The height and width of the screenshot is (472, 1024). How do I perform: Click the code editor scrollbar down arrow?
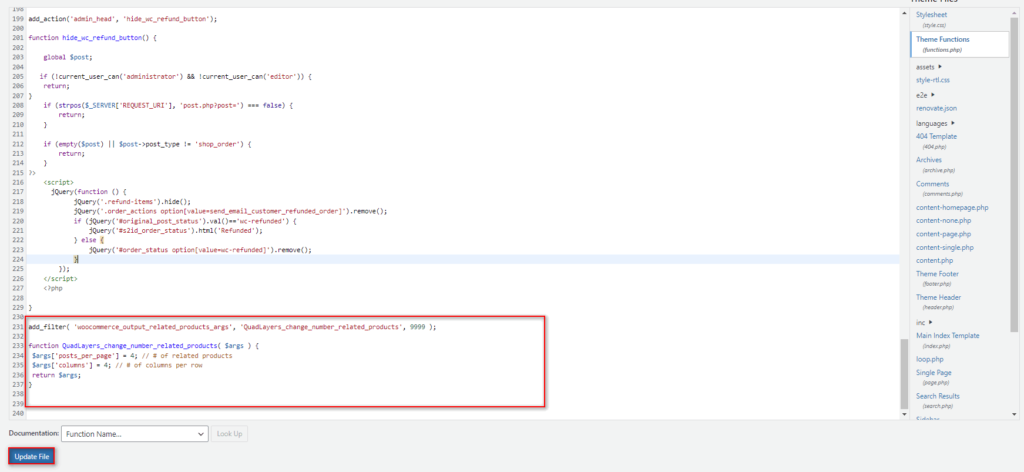tap(904, 414)
